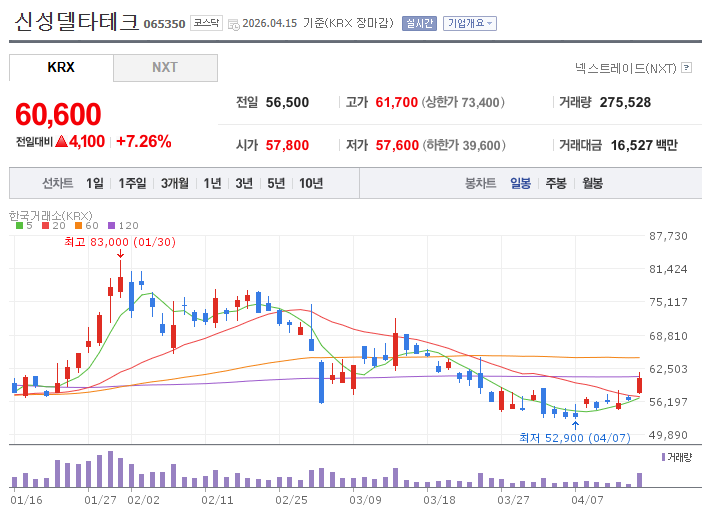Click the orange 60-day moving average swatch
This screenshot has height=513, width=702.
tap(78, 226)
